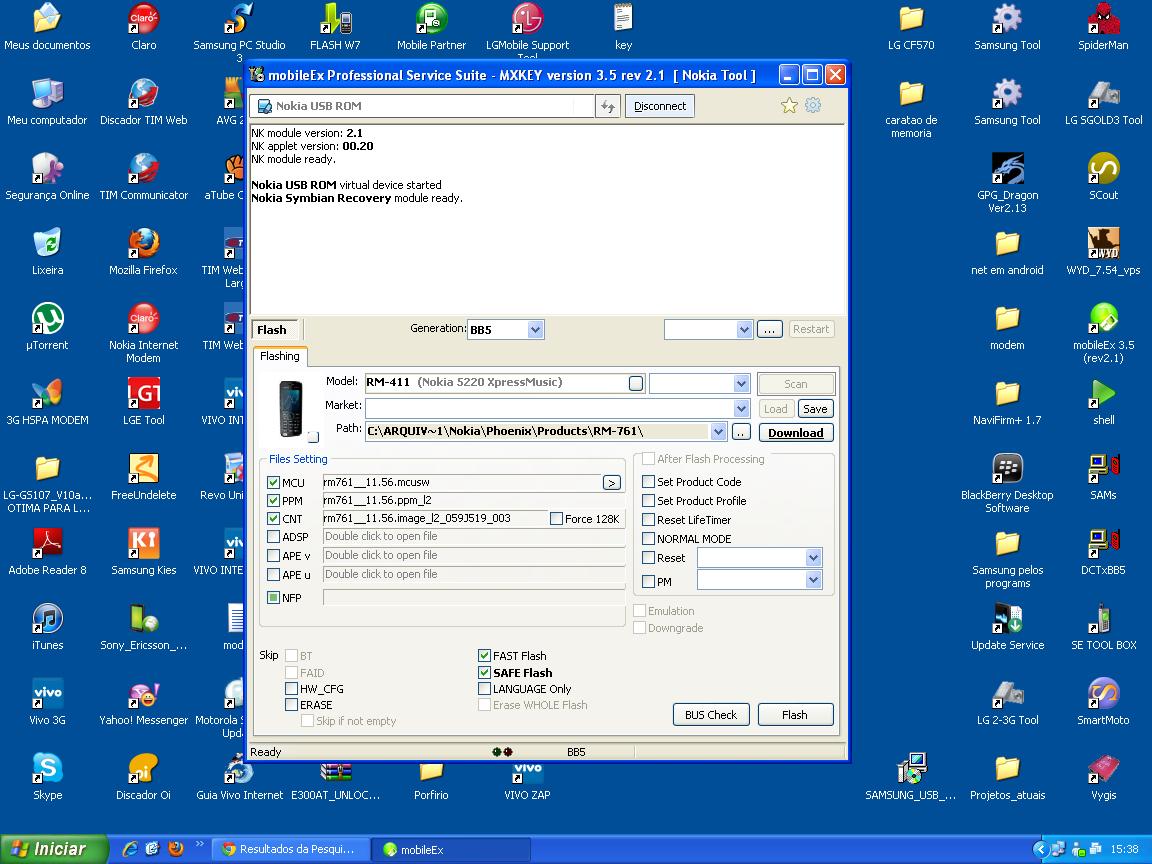Viewport: 1152px width, 864px height.
Task: Open the Iniciar start menu
Action: 53,849
